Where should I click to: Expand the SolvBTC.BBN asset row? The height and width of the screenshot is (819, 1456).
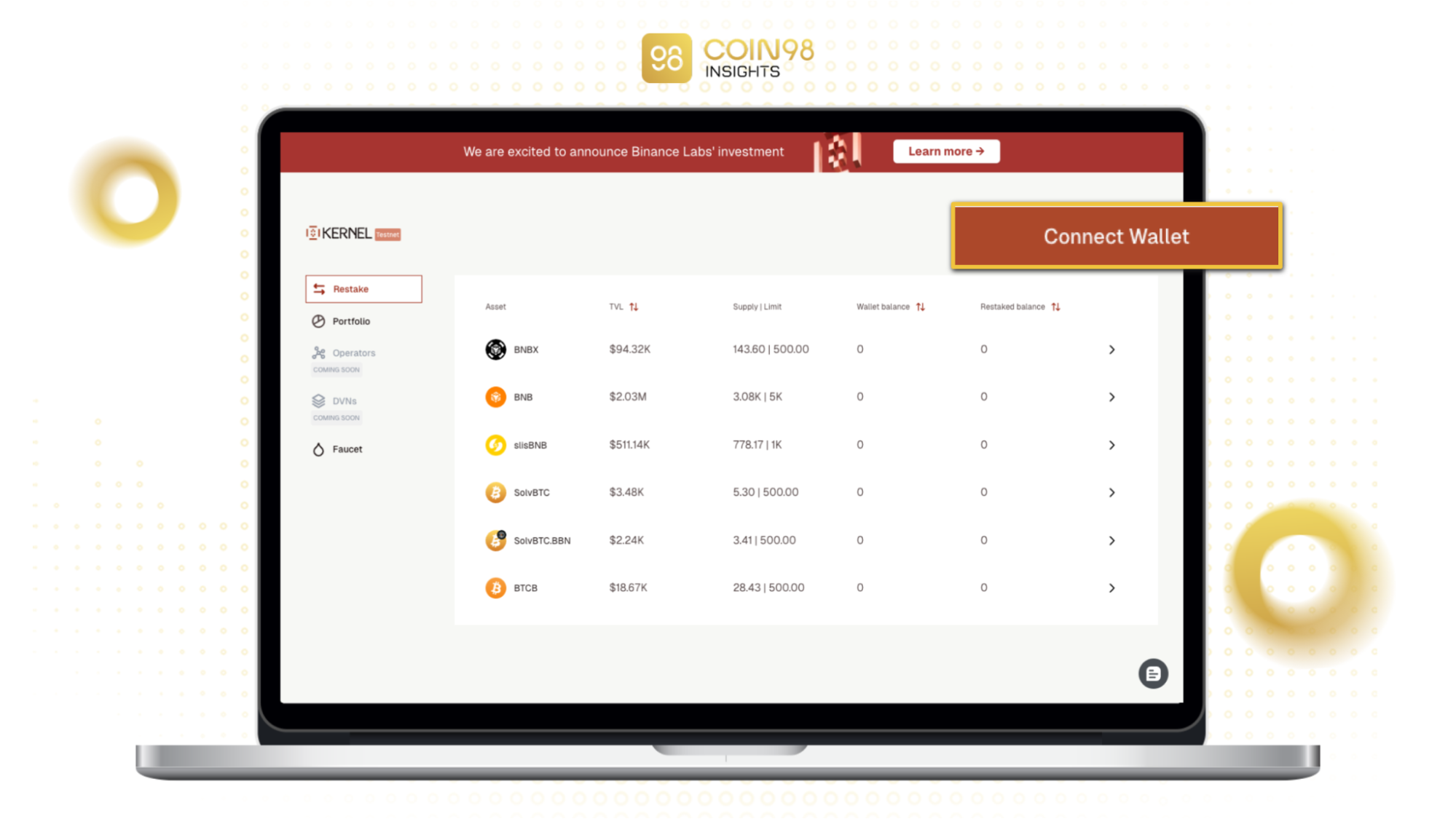(1111, 540)
